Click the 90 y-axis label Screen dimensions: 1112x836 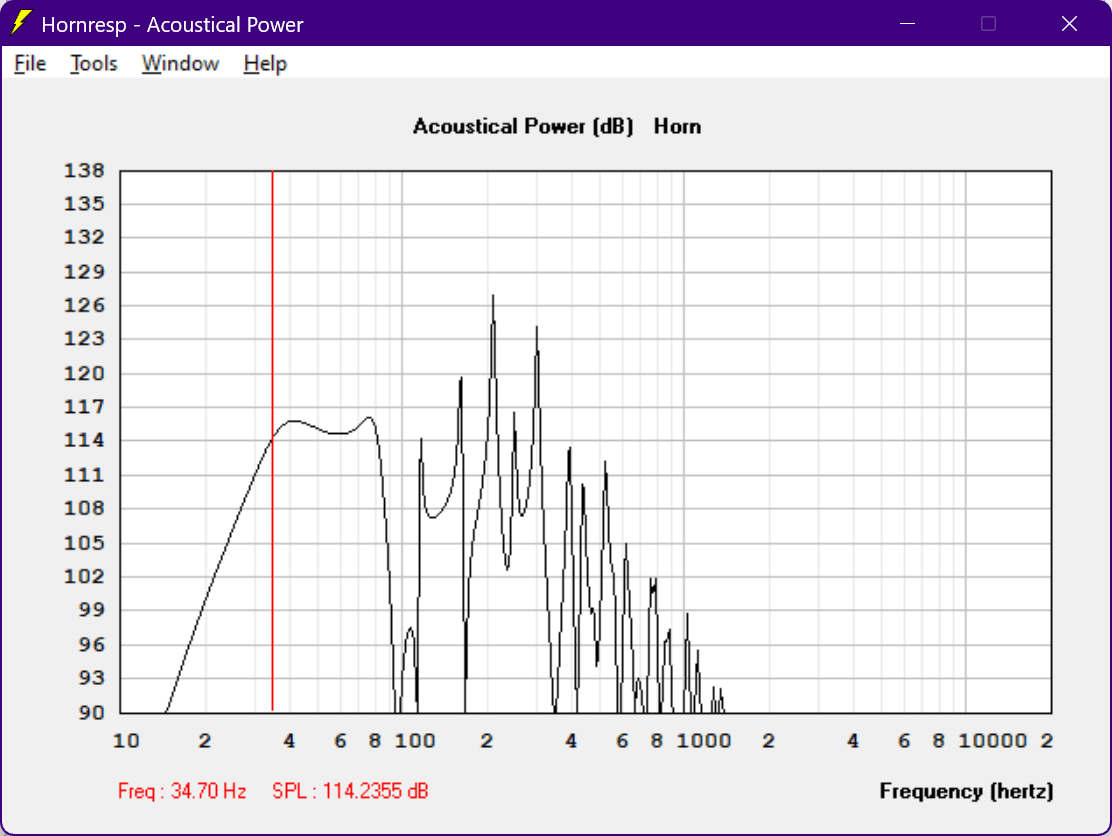pyautogui.click(x=91, y=712)
